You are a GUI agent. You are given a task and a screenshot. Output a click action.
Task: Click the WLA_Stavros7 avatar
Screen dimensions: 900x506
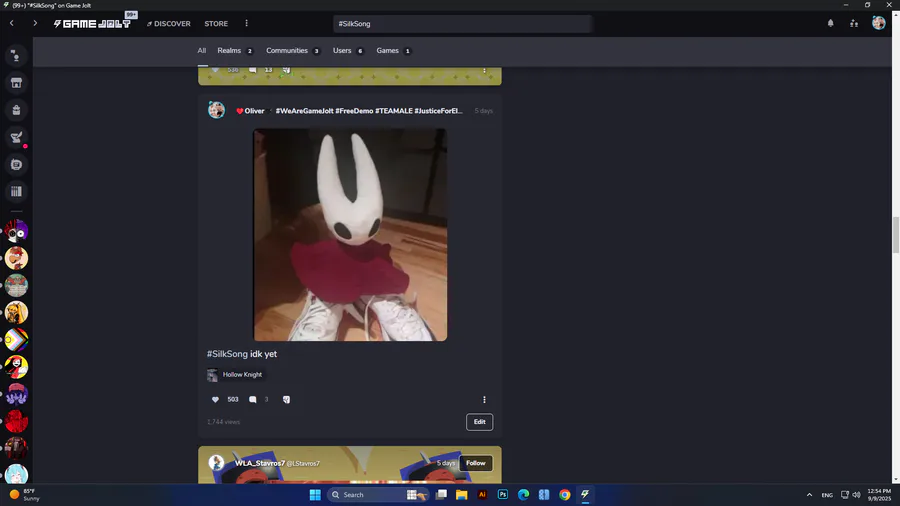[216, 462]
